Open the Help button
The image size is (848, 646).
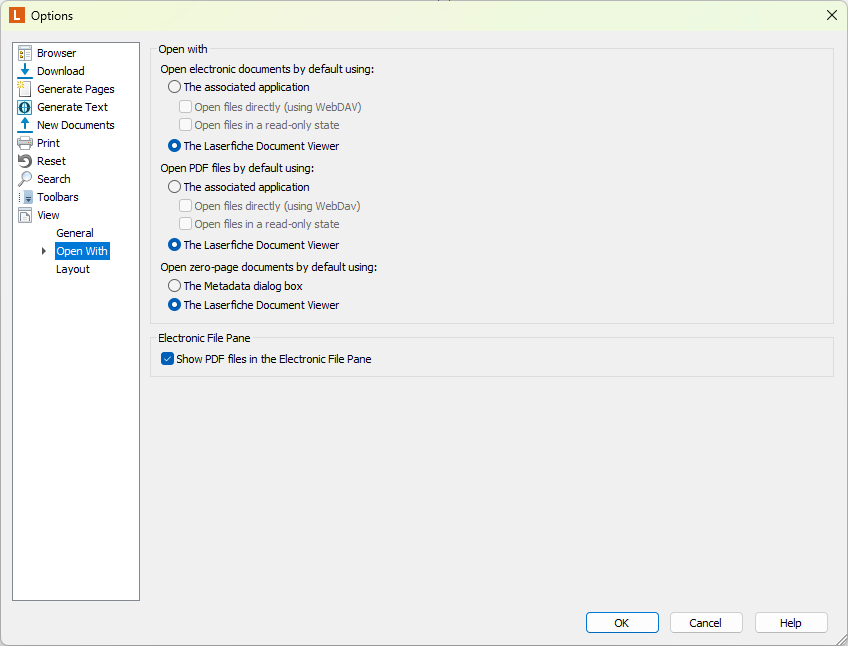click(x=791, y=623)
